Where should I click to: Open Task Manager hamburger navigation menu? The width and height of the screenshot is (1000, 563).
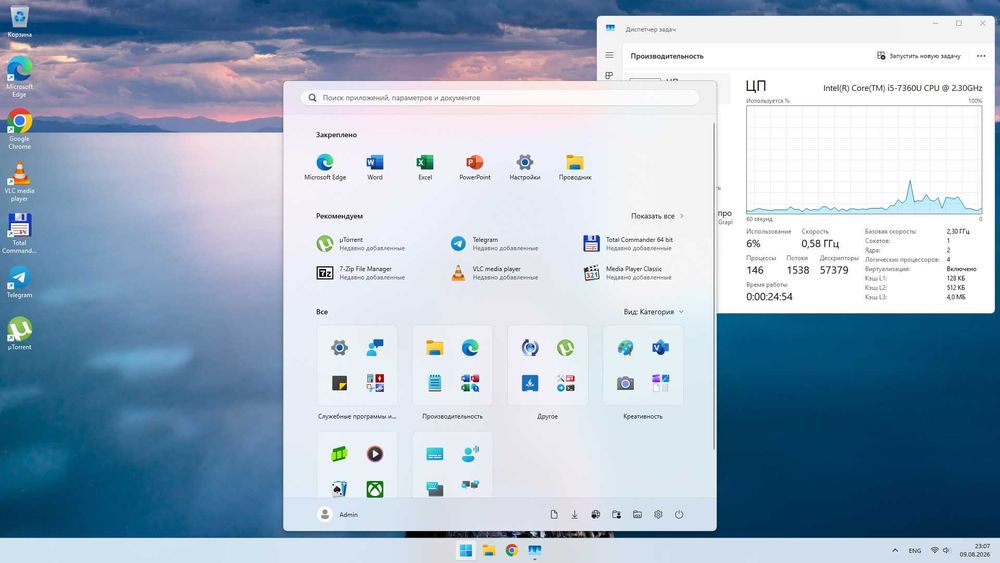click(x=609, y=55)
